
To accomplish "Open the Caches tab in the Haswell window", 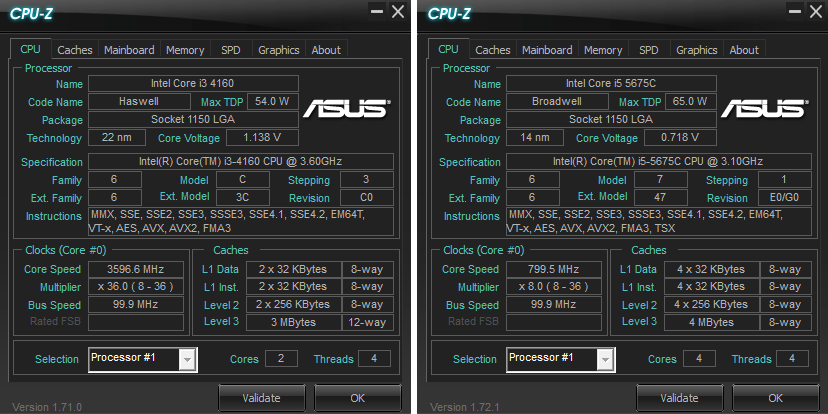I will (75, 50).
